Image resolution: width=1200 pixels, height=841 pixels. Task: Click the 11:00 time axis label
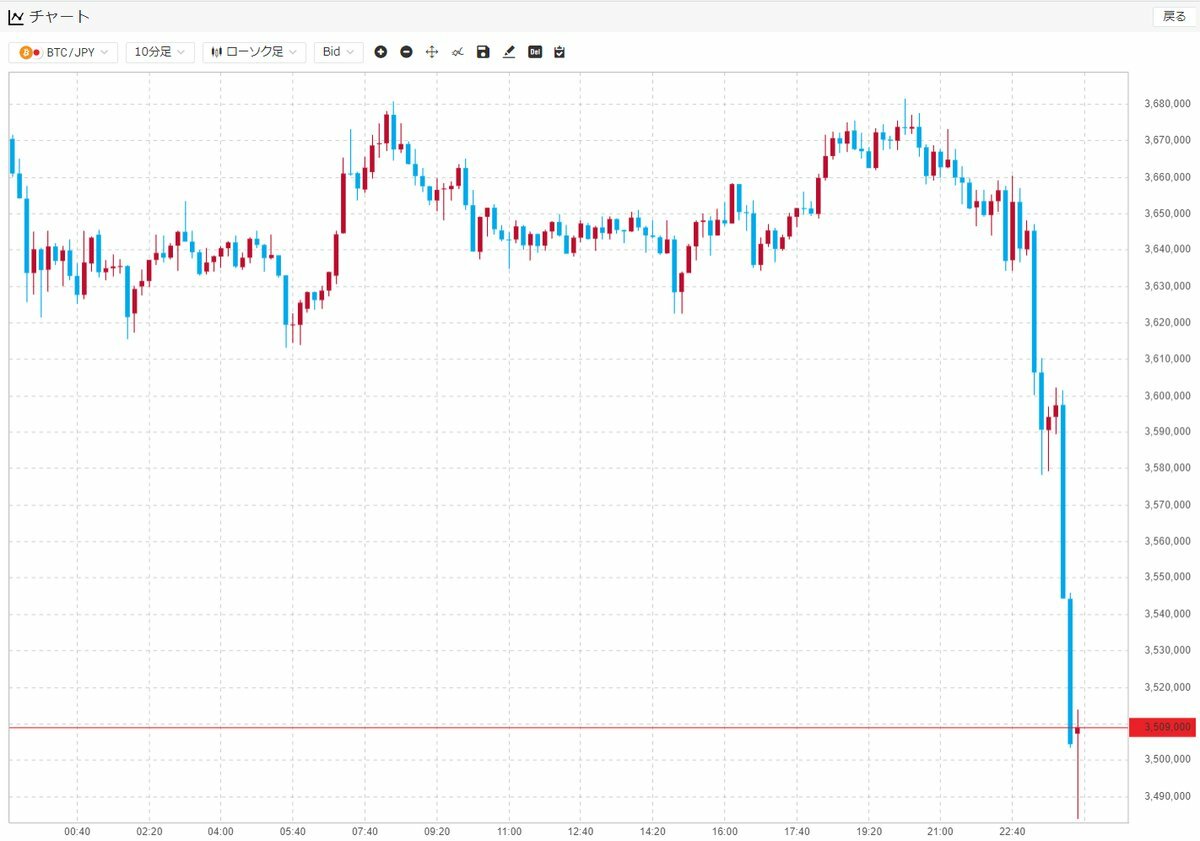pyautogui.click(x=509, y=831)
